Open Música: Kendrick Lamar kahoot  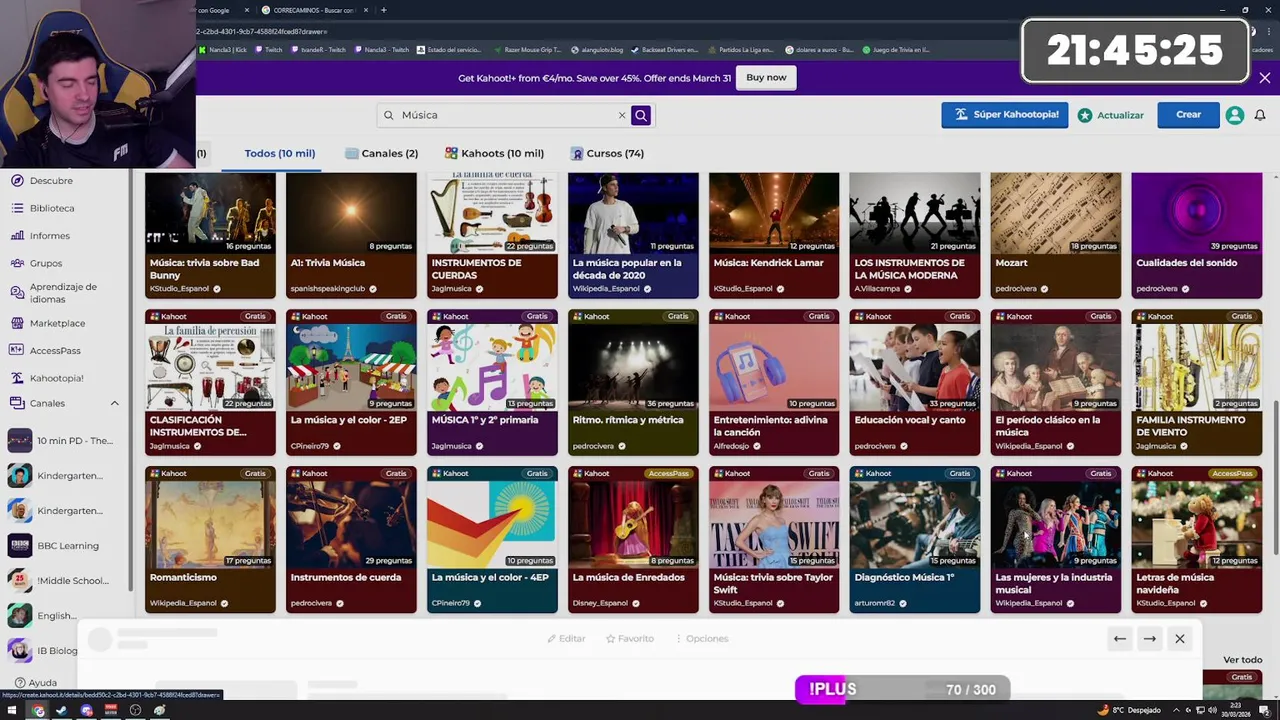click(774, 236)
